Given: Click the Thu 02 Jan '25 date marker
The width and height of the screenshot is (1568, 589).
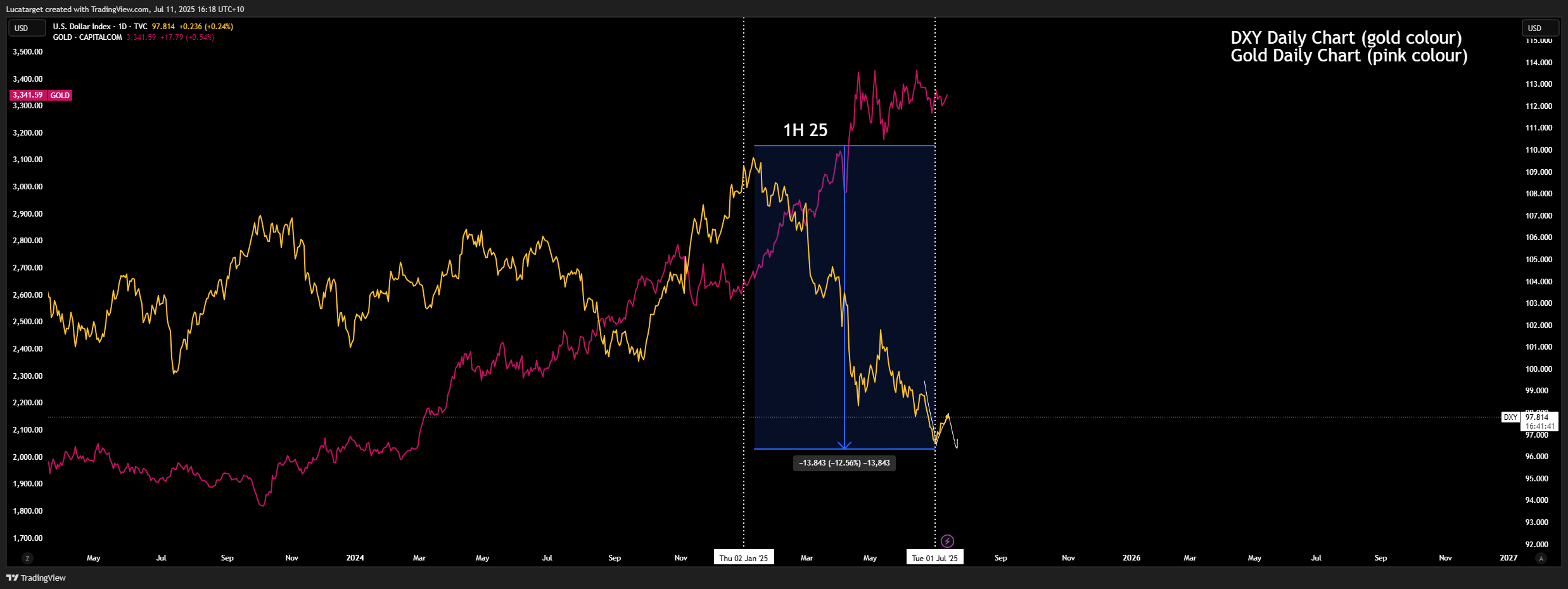Looking at the screenshot, I should tap(743, 558).
